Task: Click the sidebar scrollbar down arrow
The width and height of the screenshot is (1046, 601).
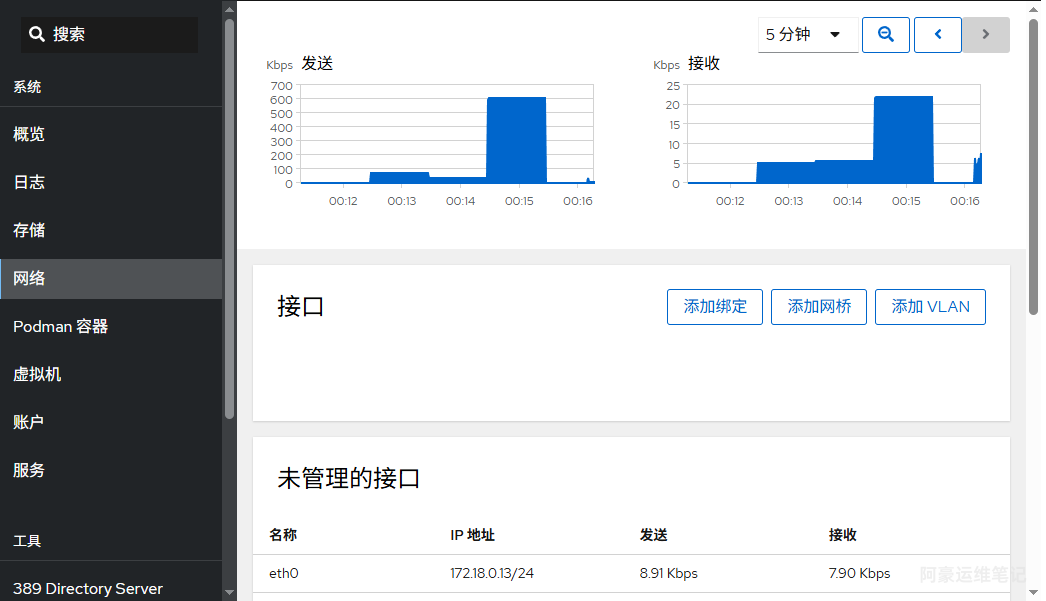Action: point(229,592)
